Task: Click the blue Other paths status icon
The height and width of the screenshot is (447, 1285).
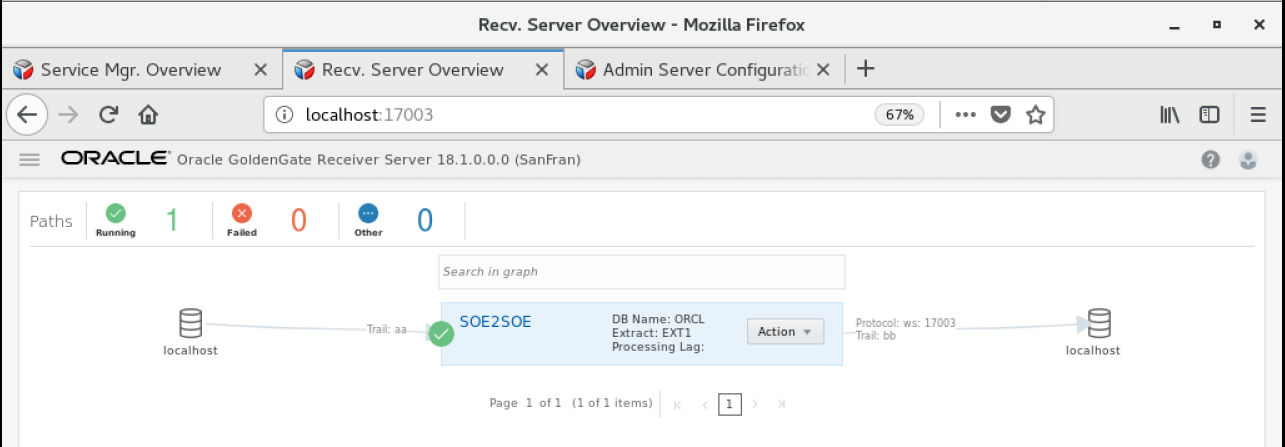Action: point(368,213)
